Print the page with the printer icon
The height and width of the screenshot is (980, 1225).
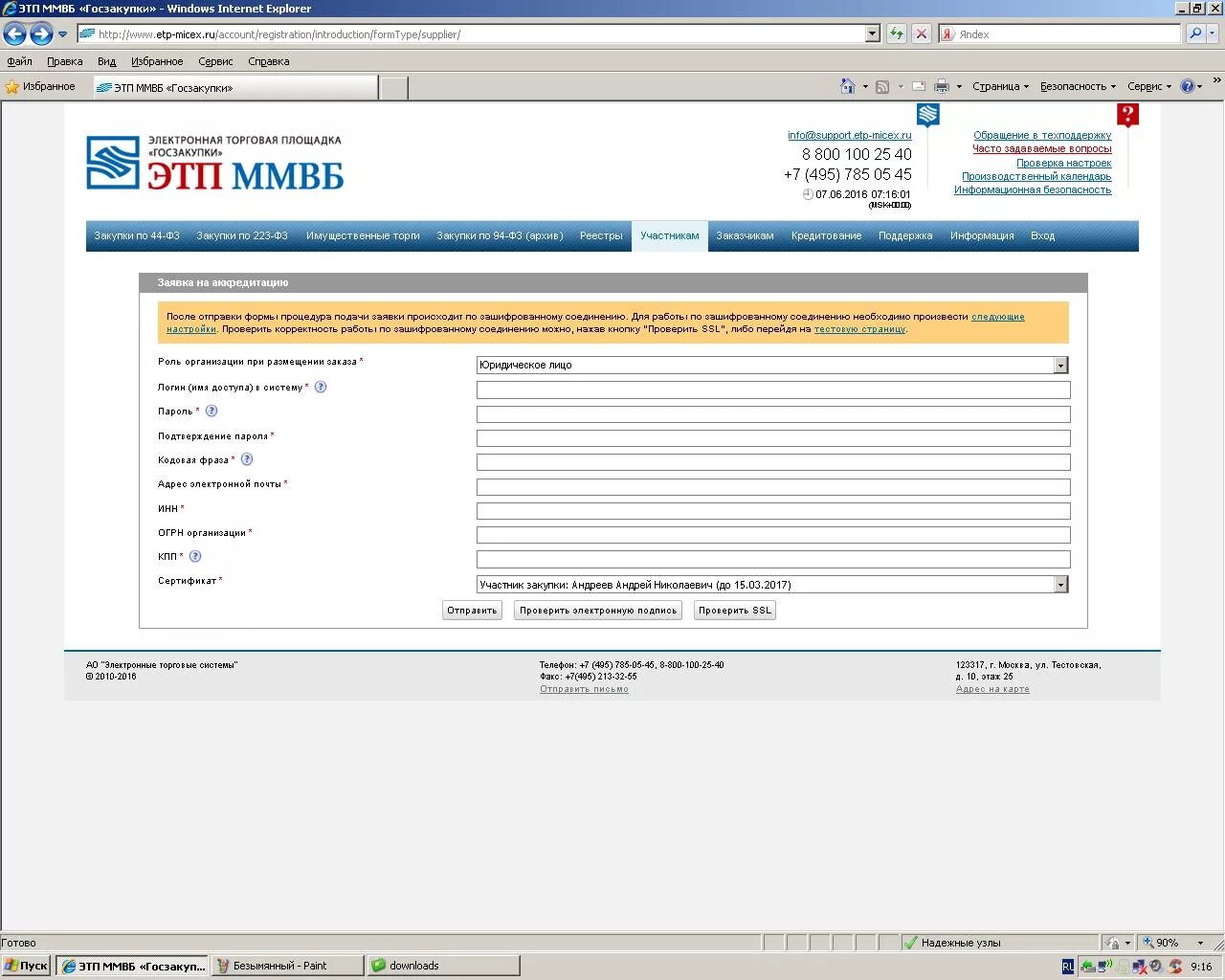[942, 86]
